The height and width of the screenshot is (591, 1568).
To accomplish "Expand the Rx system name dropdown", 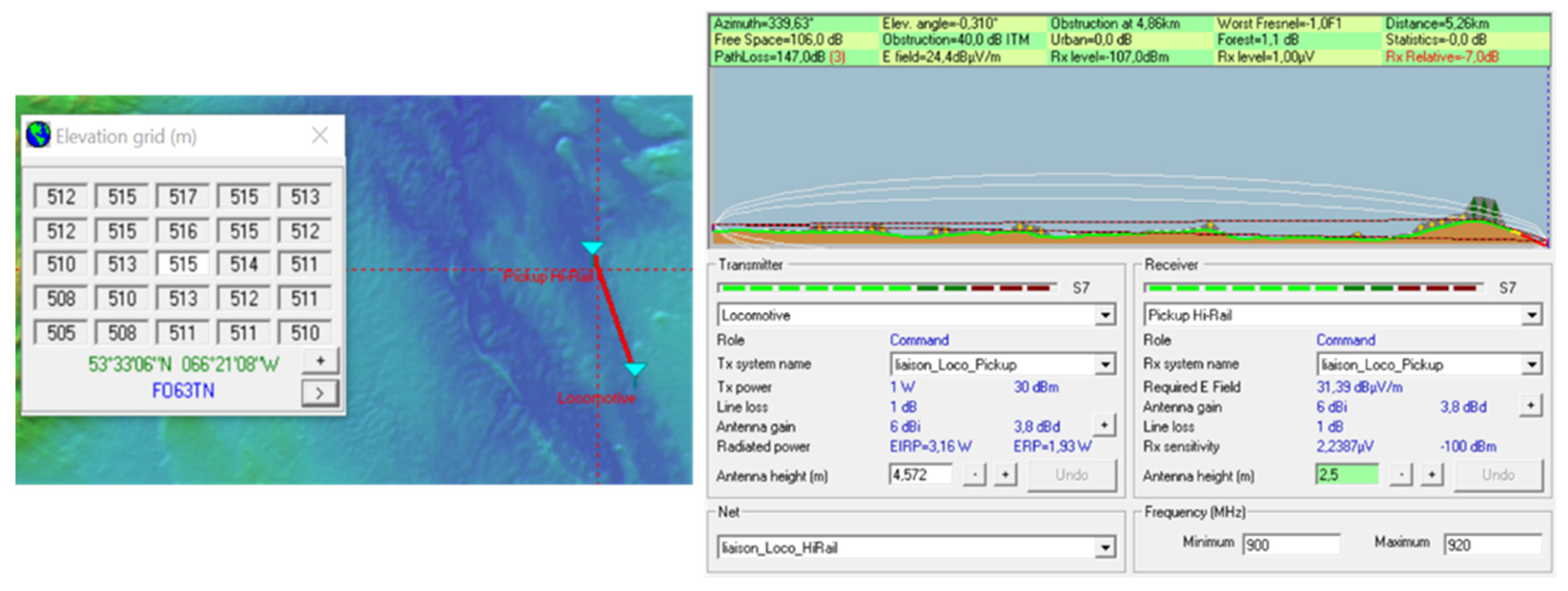I will coord(1532,365).
